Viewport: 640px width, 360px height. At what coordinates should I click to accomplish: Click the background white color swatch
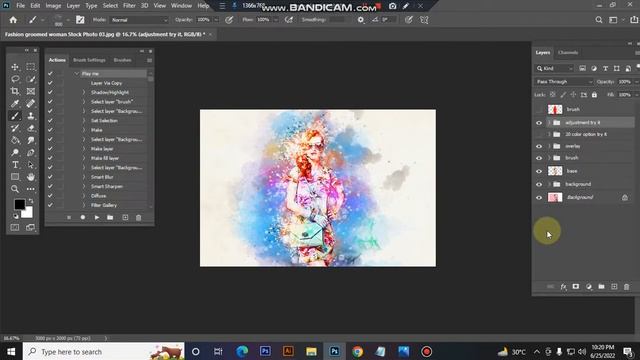pos(27,212)
